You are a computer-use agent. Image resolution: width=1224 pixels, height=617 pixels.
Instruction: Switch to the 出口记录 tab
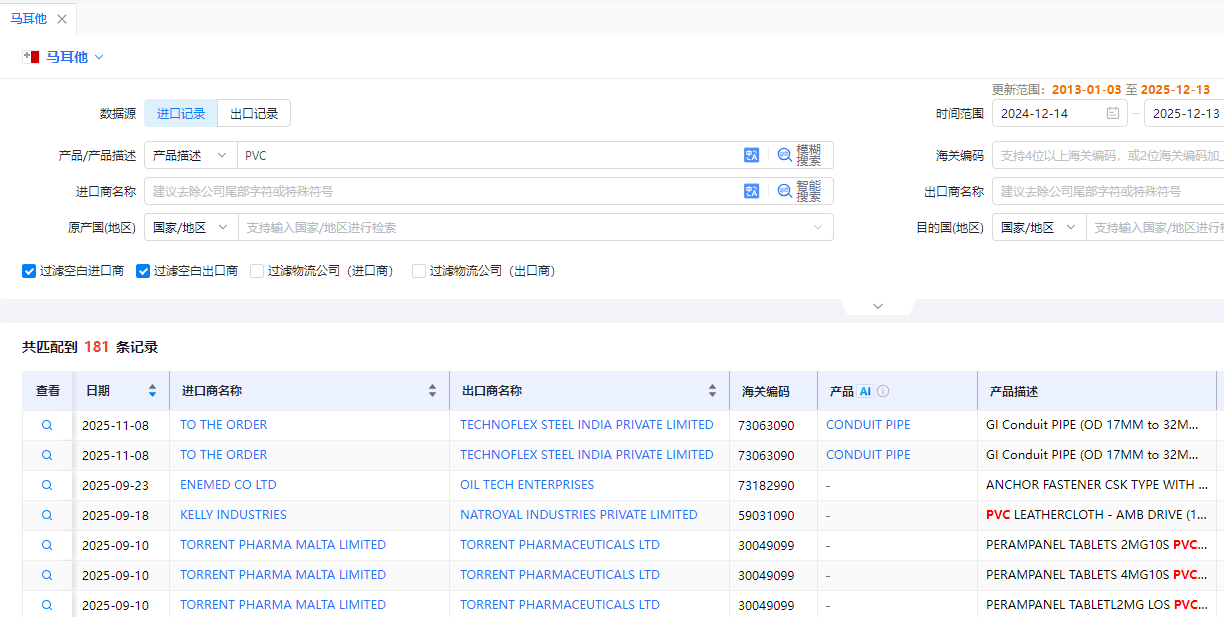253,113
